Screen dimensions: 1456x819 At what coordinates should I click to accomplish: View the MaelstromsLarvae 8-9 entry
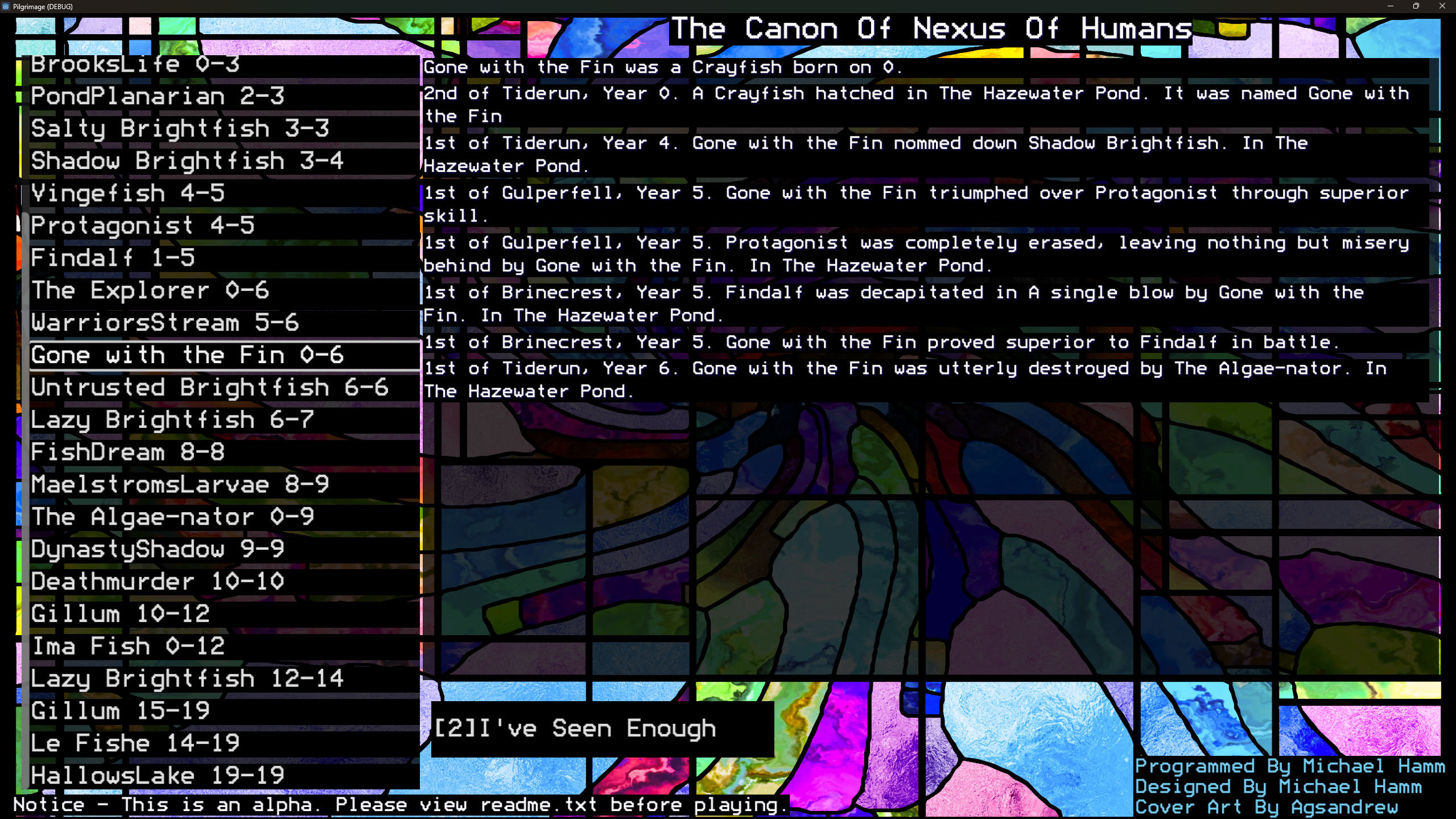pos(225,485)
